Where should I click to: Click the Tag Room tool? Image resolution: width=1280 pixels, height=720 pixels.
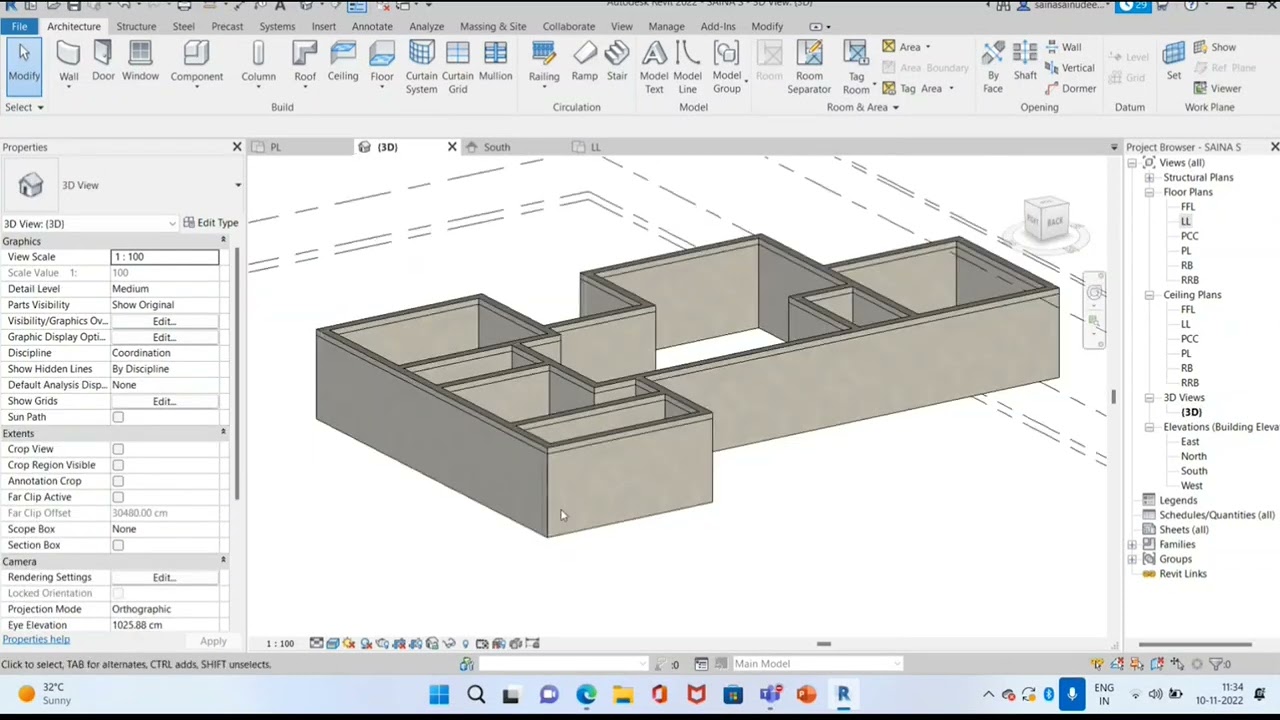coord(856,67)
